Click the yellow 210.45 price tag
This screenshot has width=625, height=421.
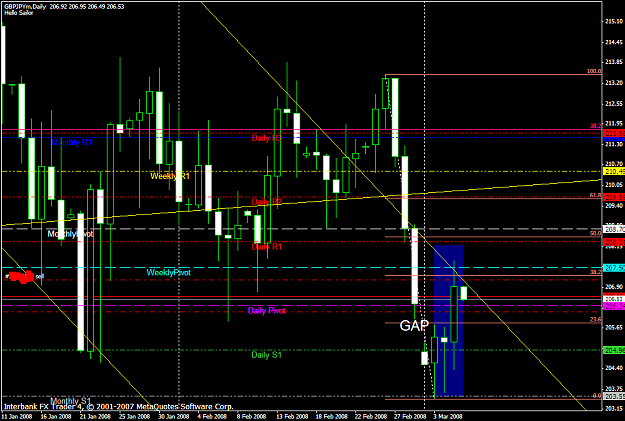614,171
